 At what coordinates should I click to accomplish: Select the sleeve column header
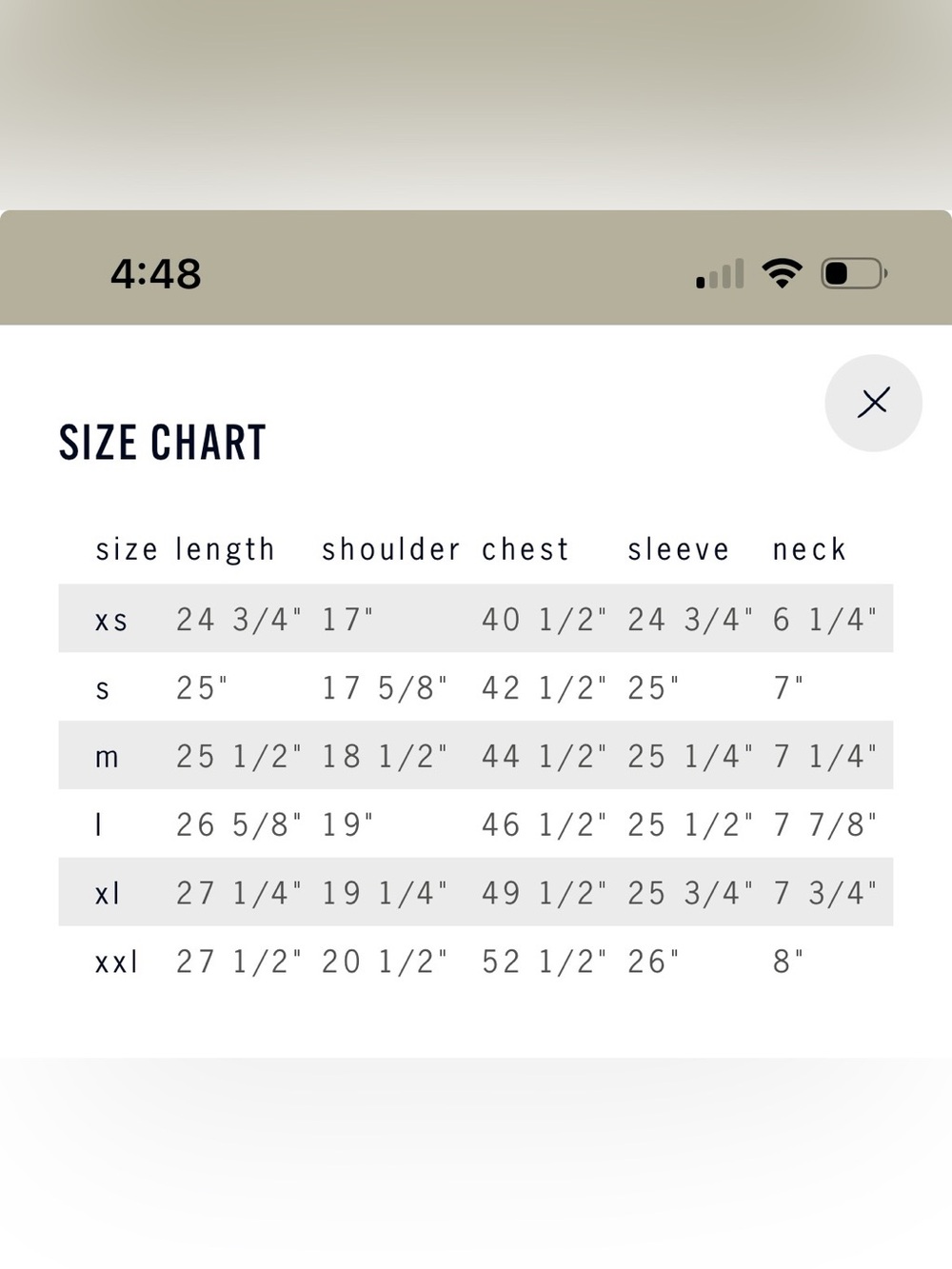click(679, 549)
